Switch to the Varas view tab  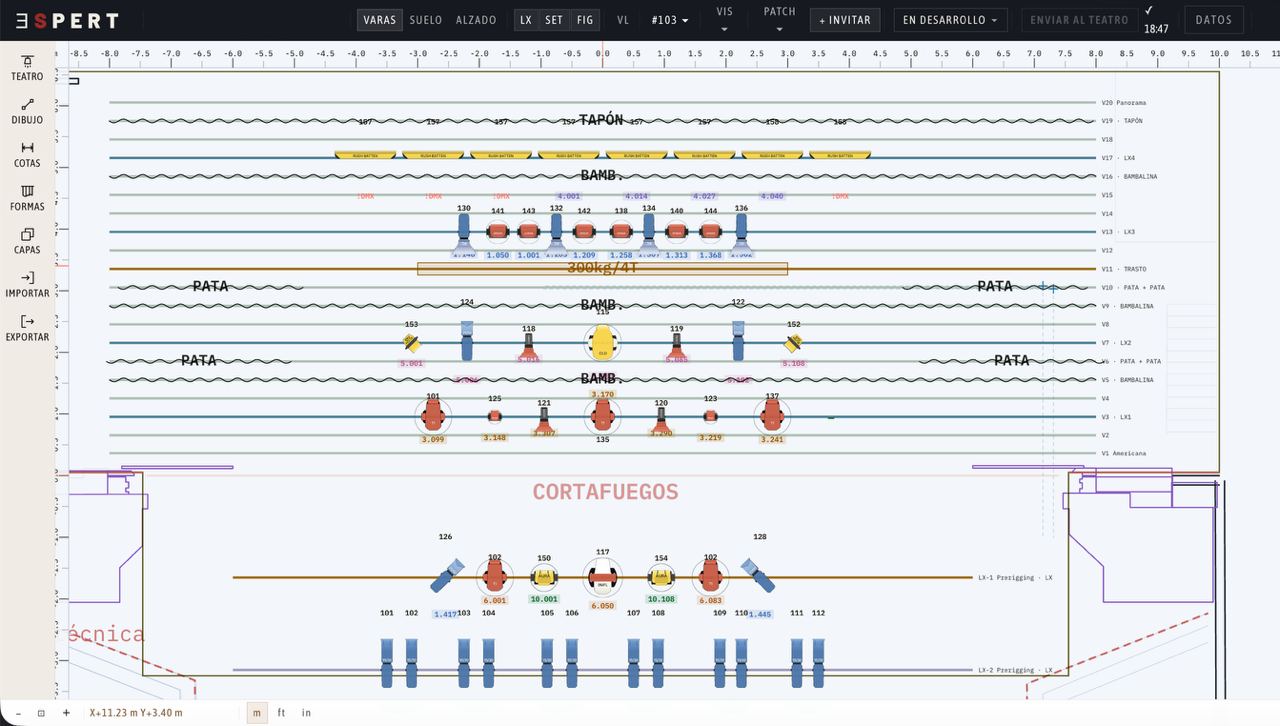coord(380,20)
